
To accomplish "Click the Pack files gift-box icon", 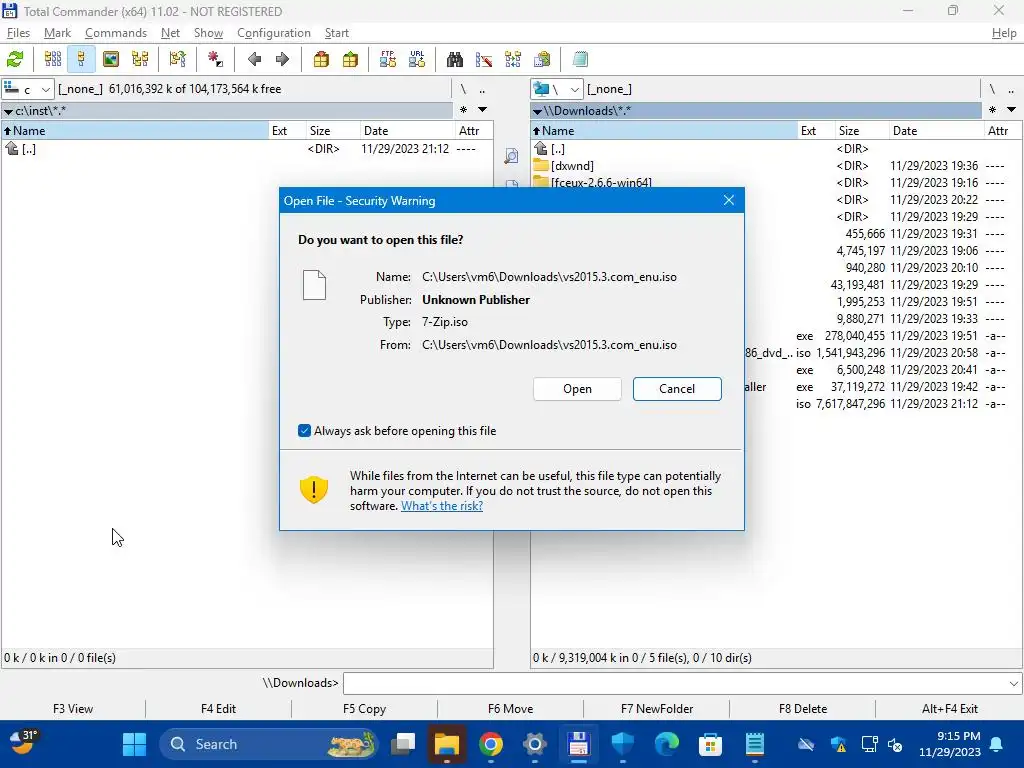I will 321,59.
